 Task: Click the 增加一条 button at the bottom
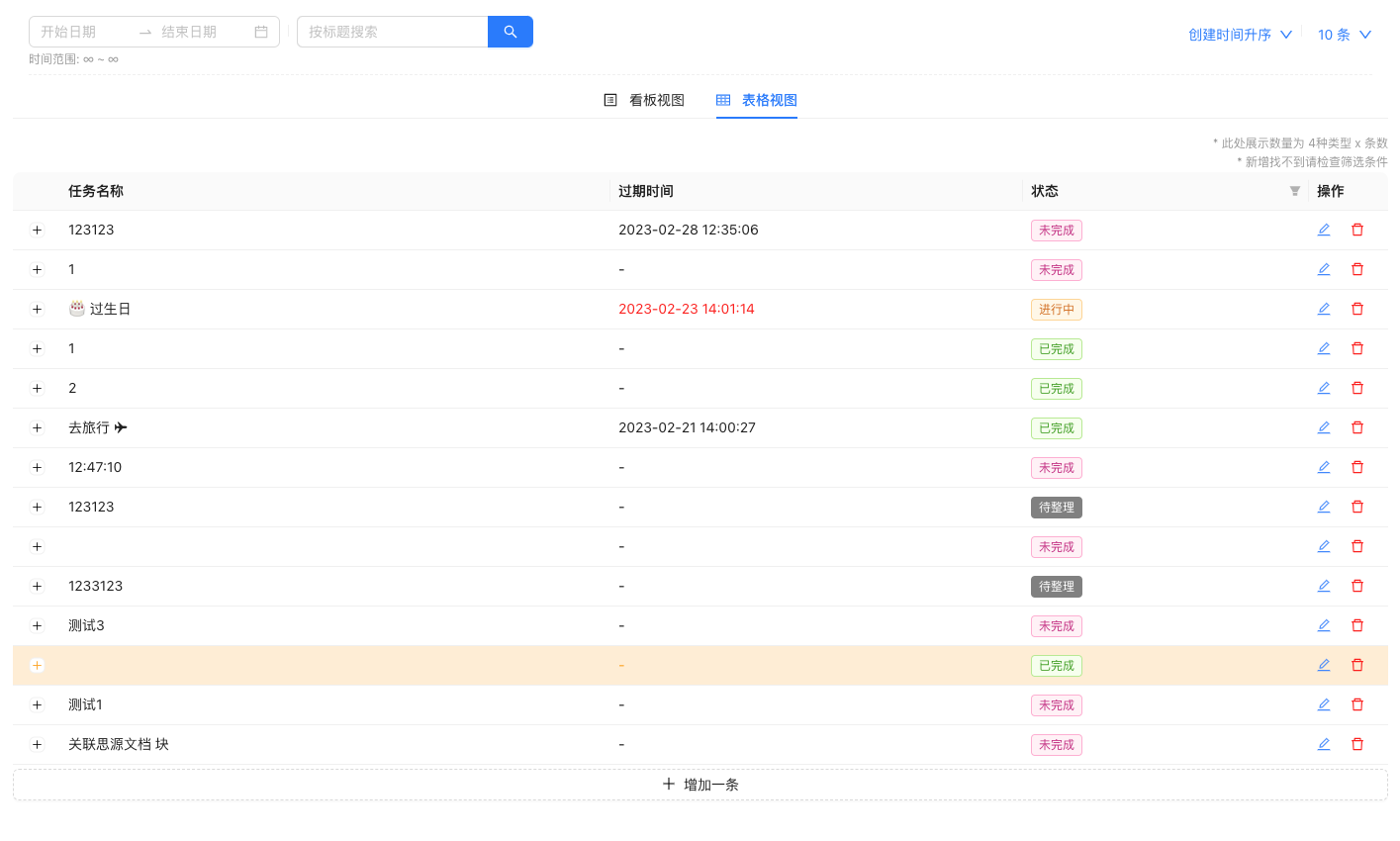(700, 783)
